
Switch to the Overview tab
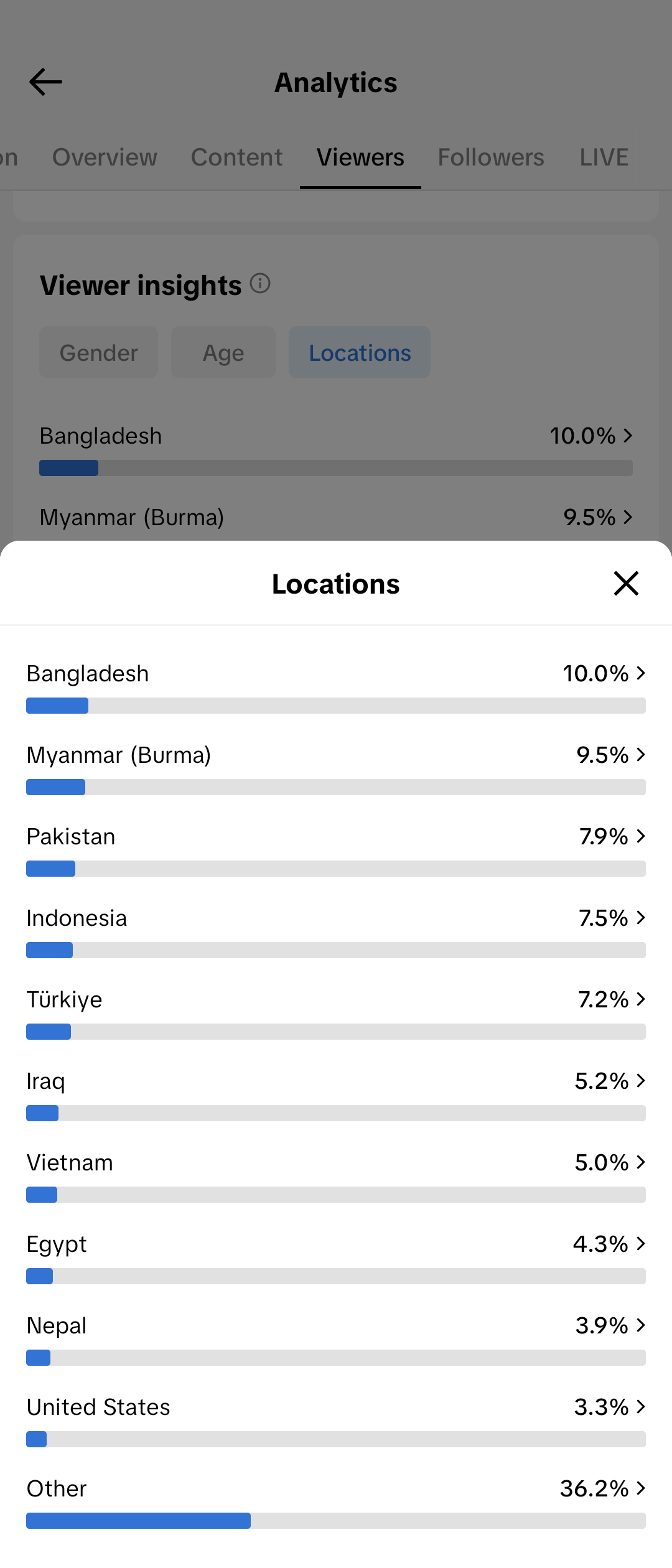click(105, 157)
